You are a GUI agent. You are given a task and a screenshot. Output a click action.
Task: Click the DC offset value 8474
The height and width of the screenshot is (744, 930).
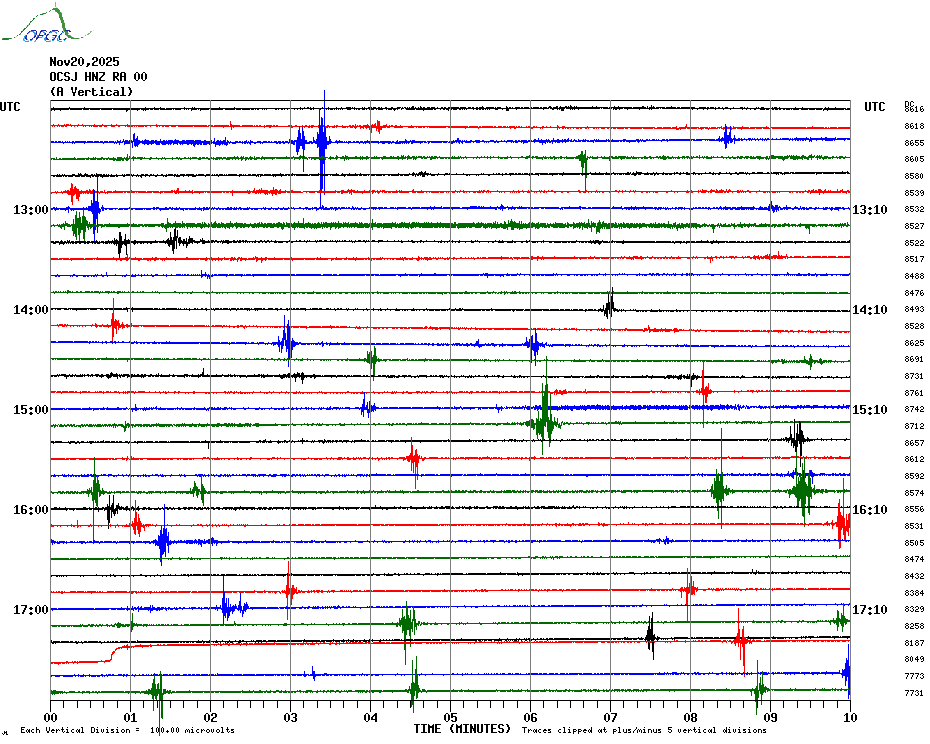pyautogui.click(x=914, y=559)
